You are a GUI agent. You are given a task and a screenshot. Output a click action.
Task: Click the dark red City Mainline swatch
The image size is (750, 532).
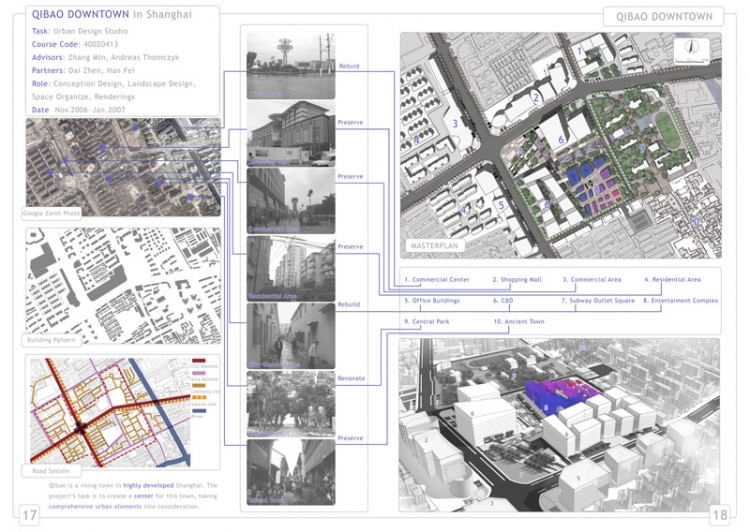[199, 360]
